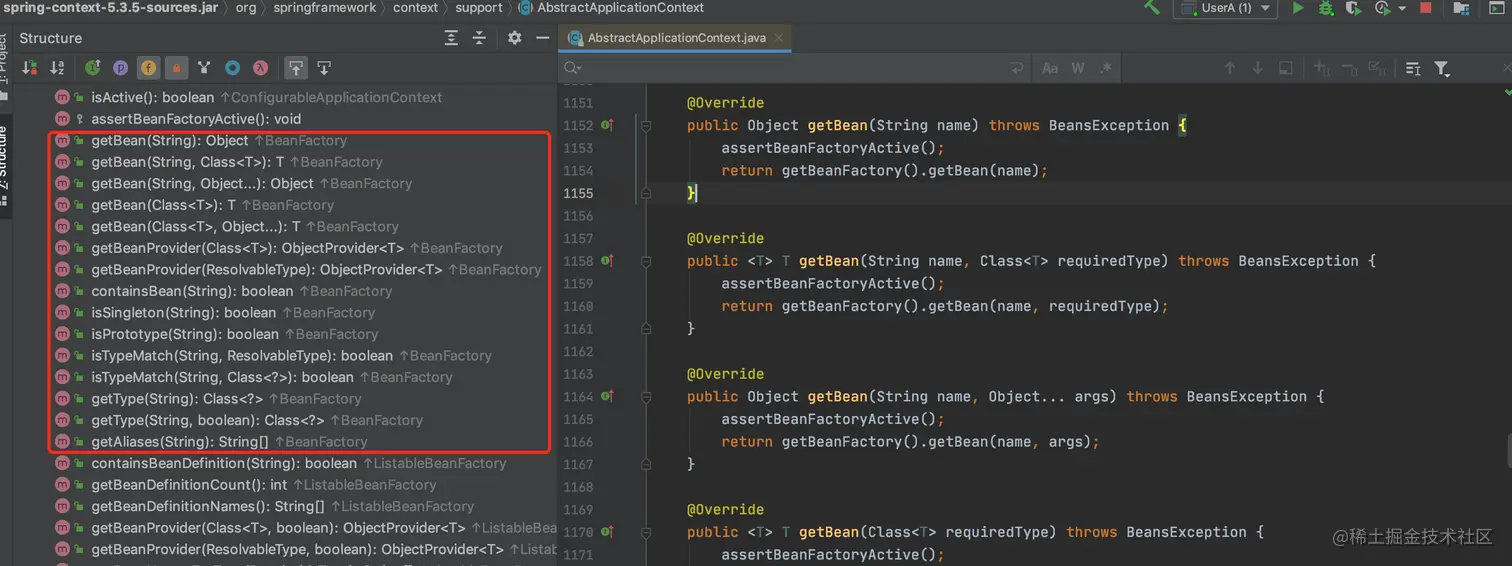The image size is (1512, 566).
Task: Open the UserA (1) run configuration dropdown
Action: [1225, 7]
